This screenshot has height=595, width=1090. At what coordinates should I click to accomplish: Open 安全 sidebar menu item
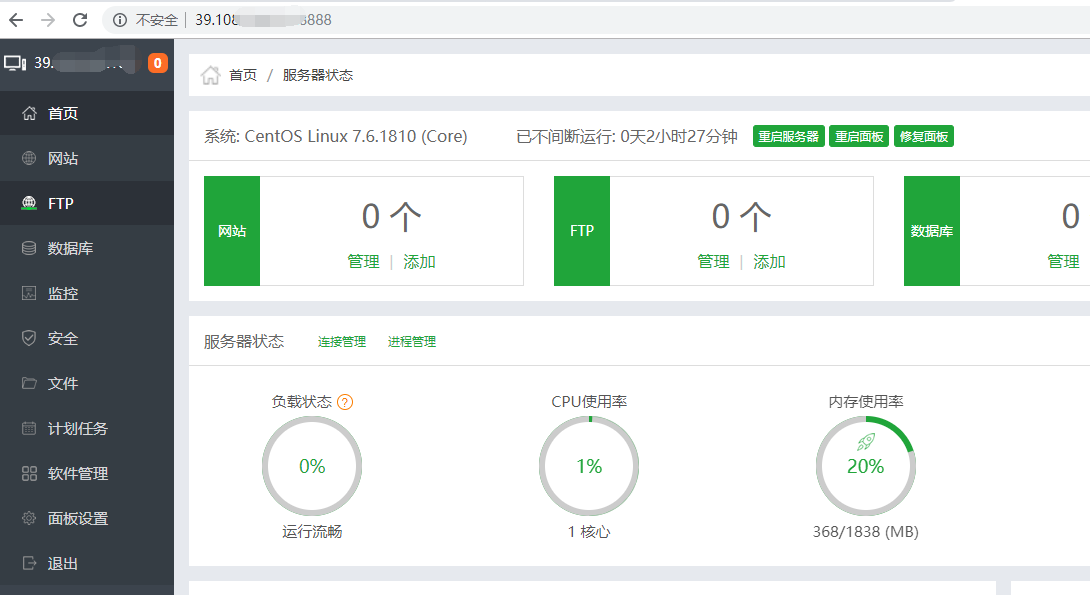[x=87, y=338]
